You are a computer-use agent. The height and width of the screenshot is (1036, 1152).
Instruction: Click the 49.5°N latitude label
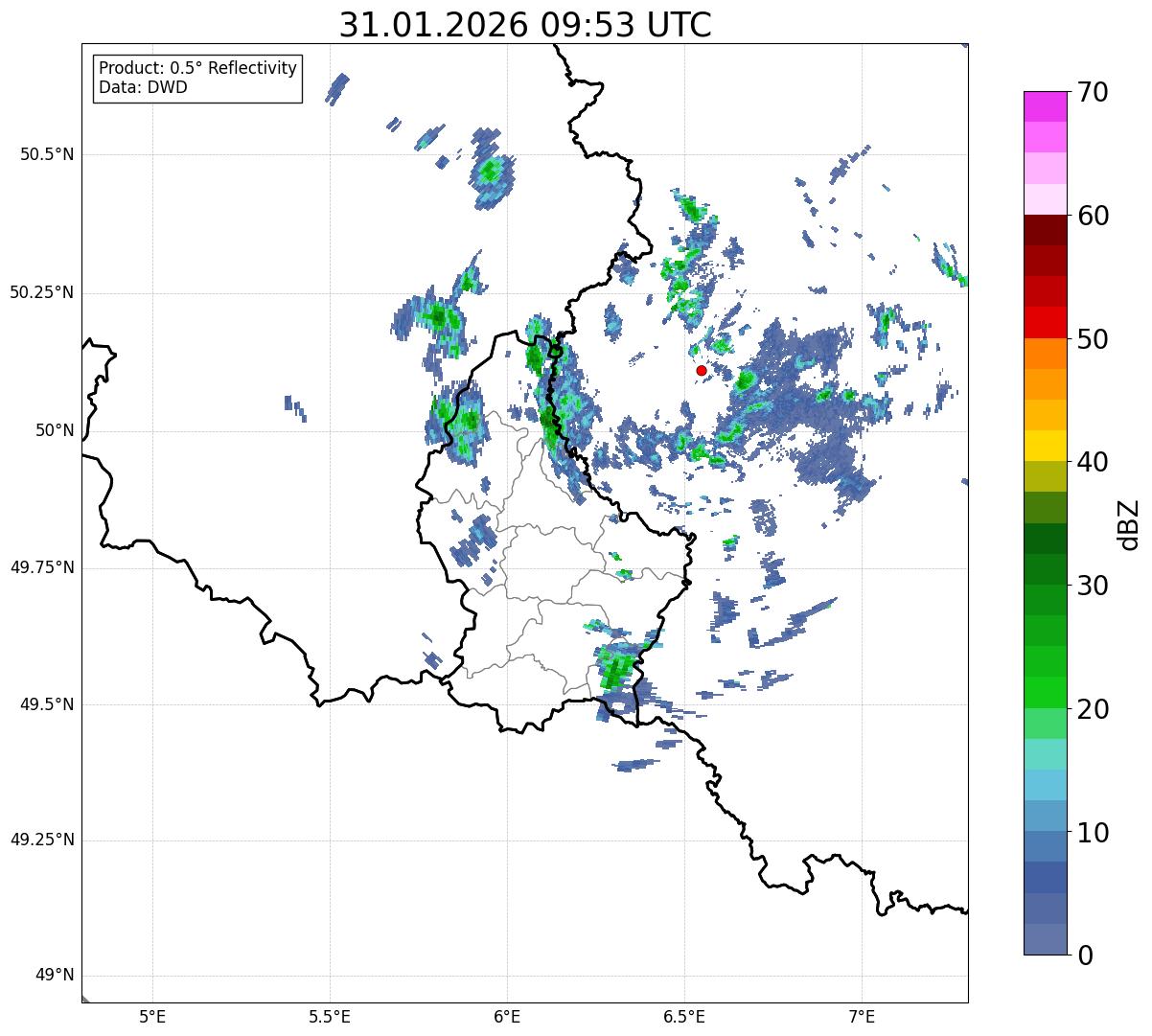coord(47,704)
